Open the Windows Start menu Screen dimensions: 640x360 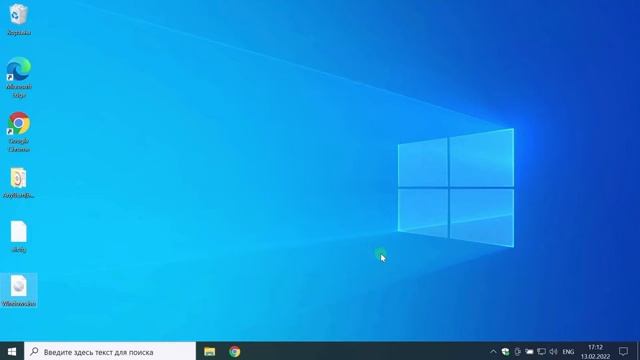coord(12,351)
